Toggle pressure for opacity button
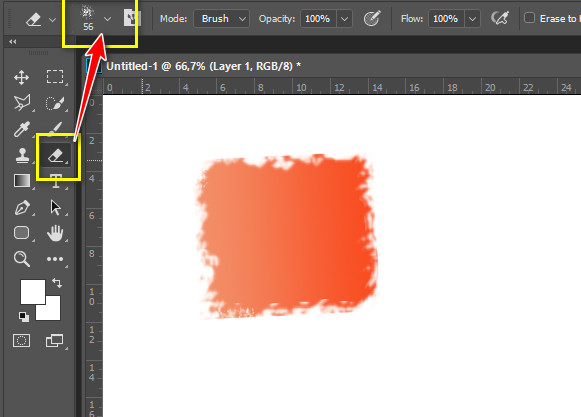 (x=372, y=18)
